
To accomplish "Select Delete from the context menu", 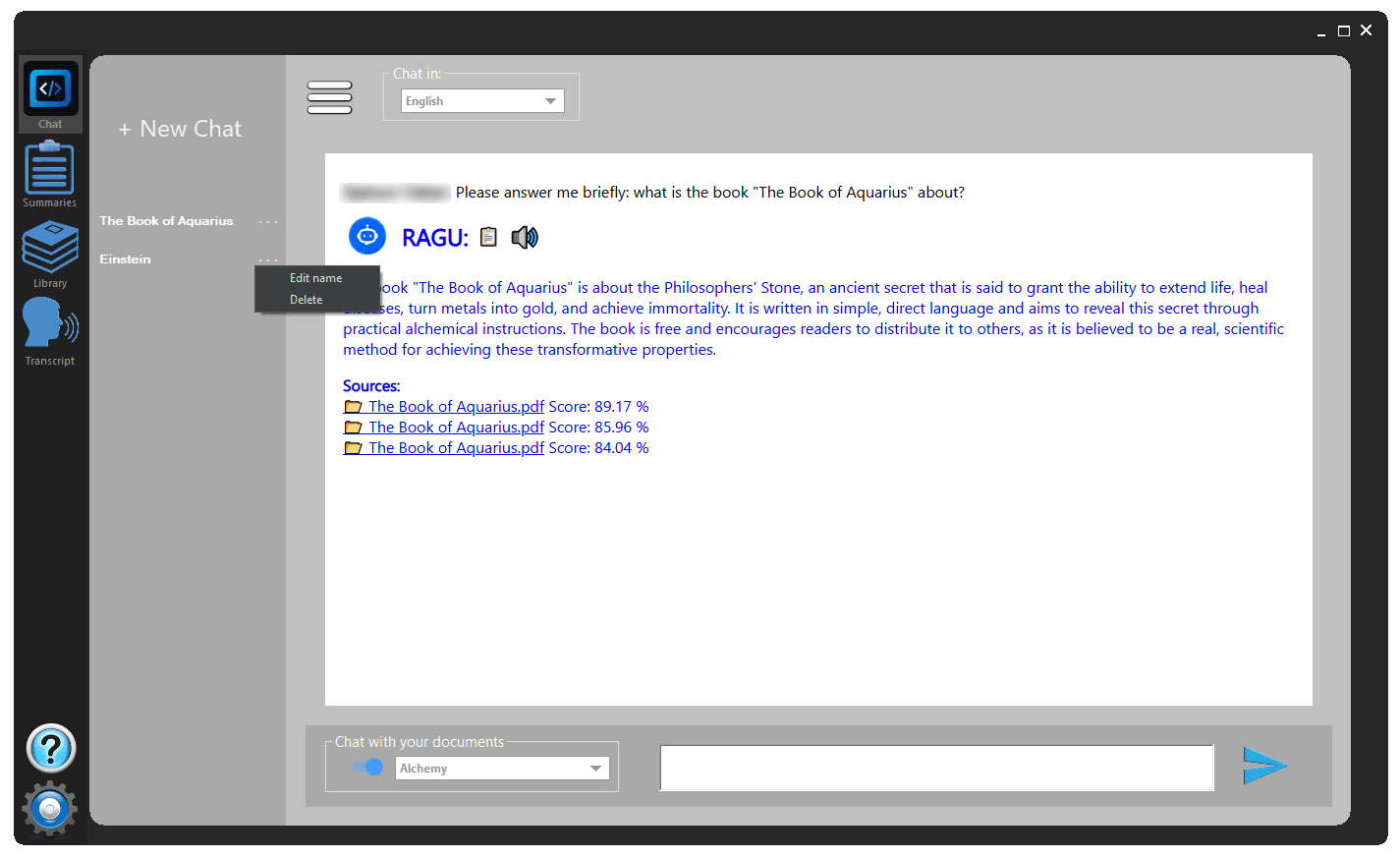I will (306, 299).
